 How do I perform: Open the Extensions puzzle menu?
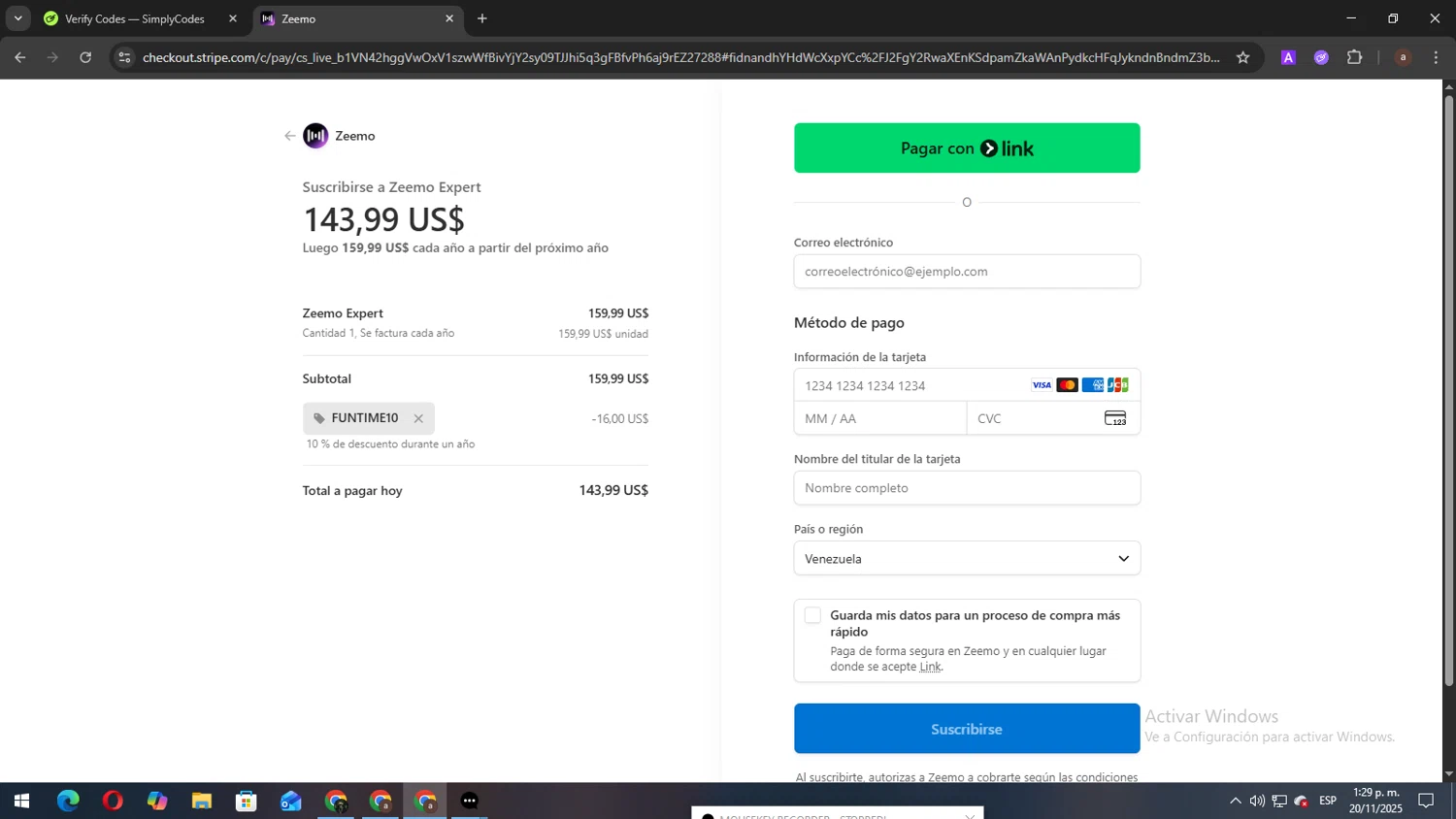(x=1354, y=57)
